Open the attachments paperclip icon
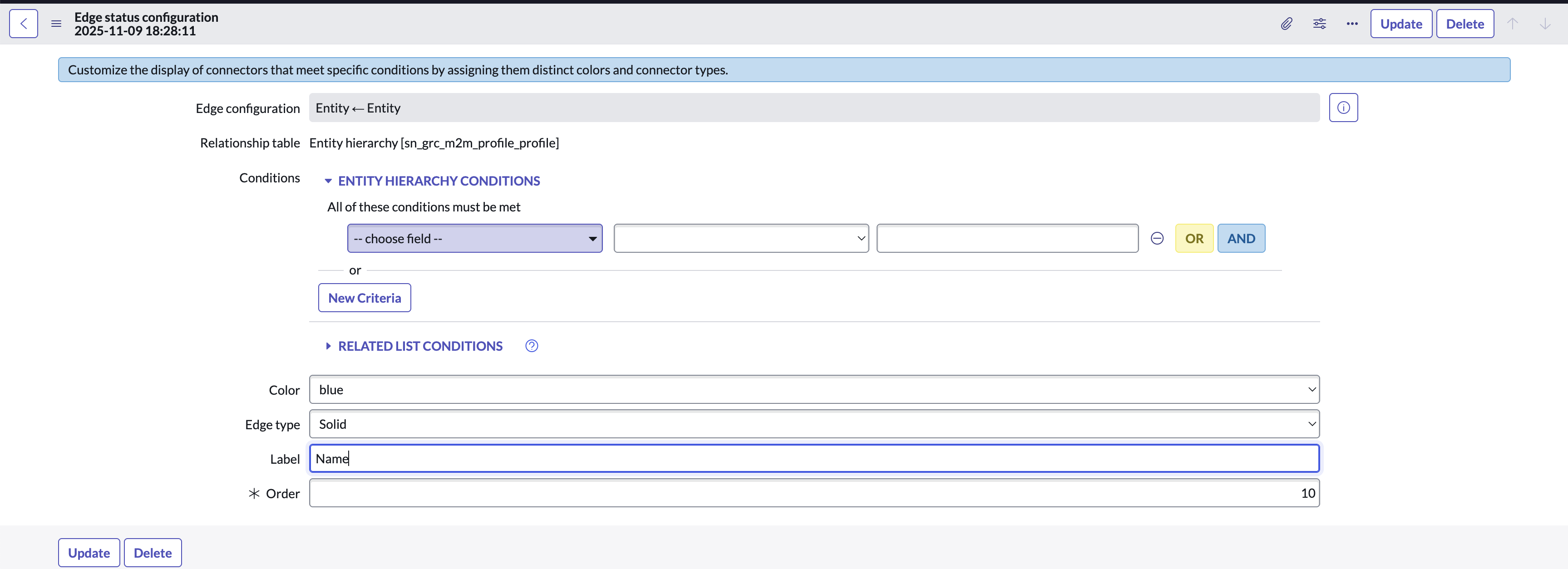Viewport: 1568px width, 569px height. point(1286,24)
